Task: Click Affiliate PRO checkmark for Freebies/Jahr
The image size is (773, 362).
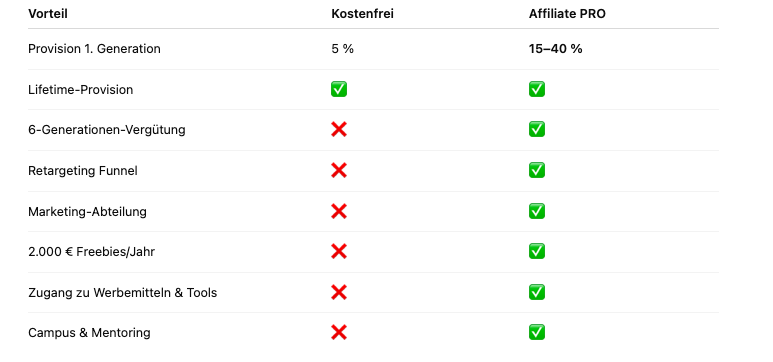Action: click(537, 252)
